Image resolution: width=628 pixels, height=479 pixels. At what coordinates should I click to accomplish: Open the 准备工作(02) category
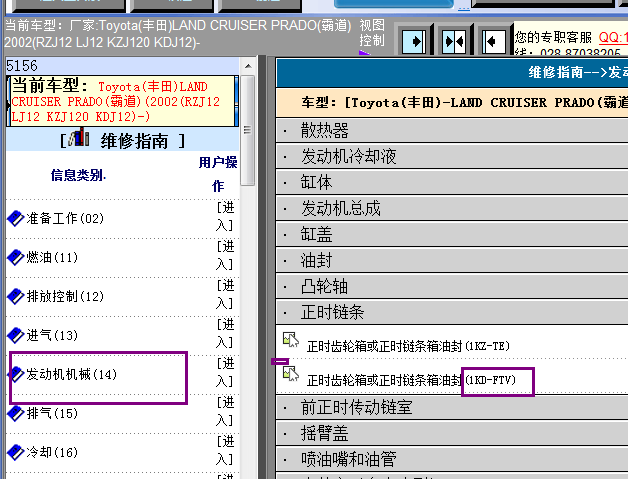coord(65,218)
